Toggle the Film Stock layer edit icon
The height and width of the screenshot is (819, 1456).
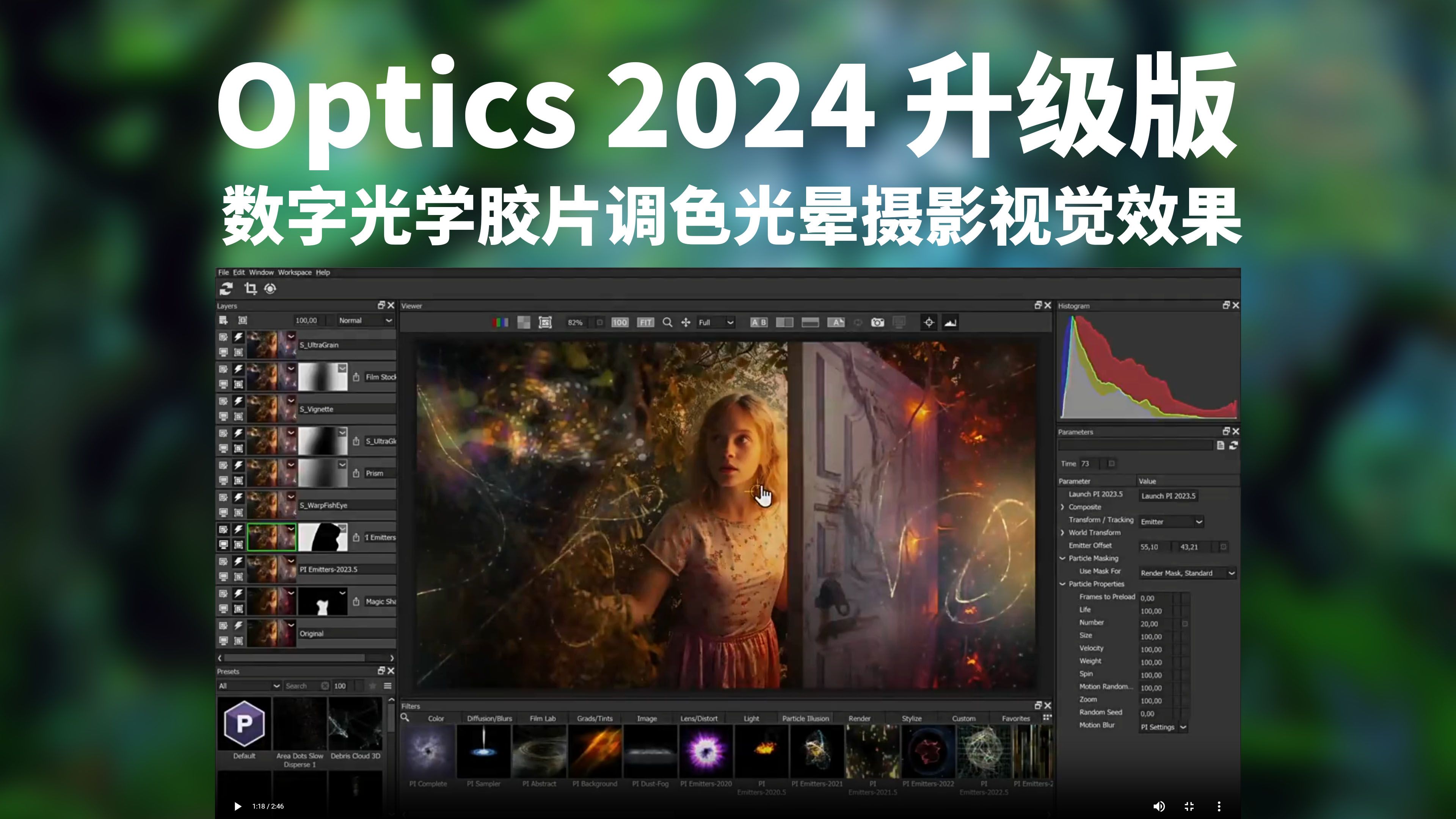pos(223,369)
